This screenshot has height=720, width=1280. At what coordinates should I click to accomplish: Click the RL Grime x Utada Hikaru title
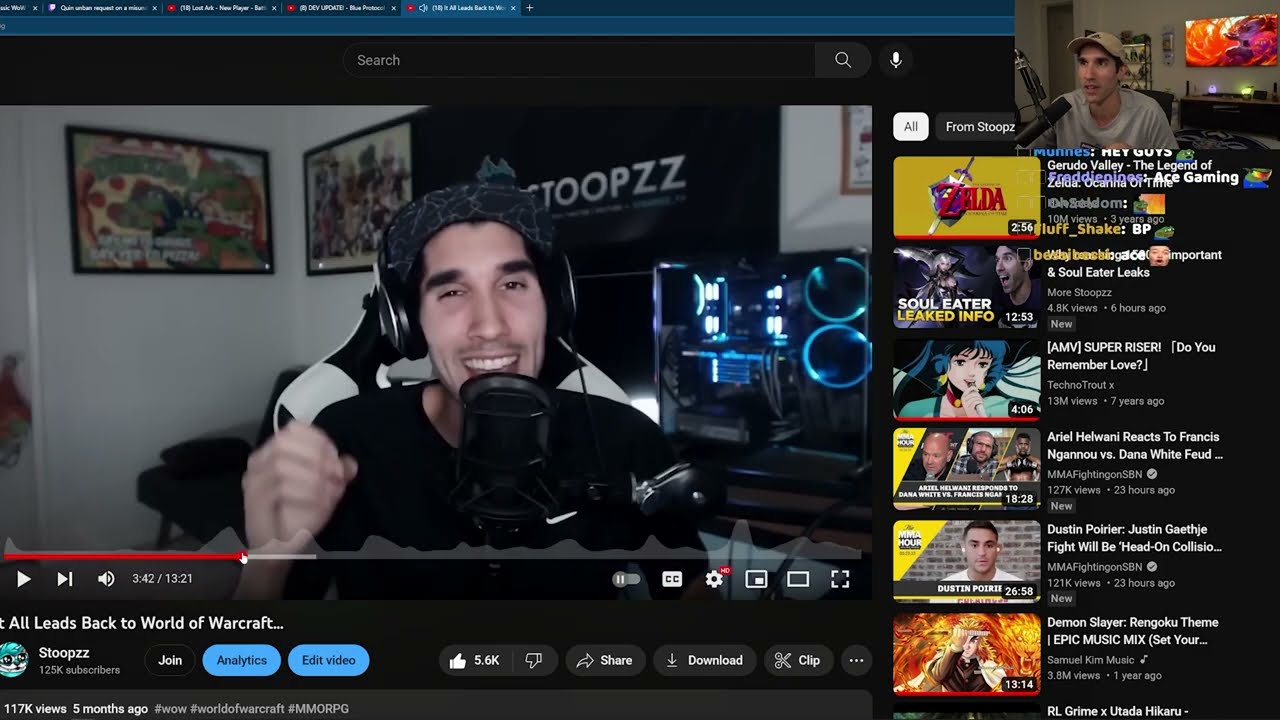click(x=1117, y=712)
